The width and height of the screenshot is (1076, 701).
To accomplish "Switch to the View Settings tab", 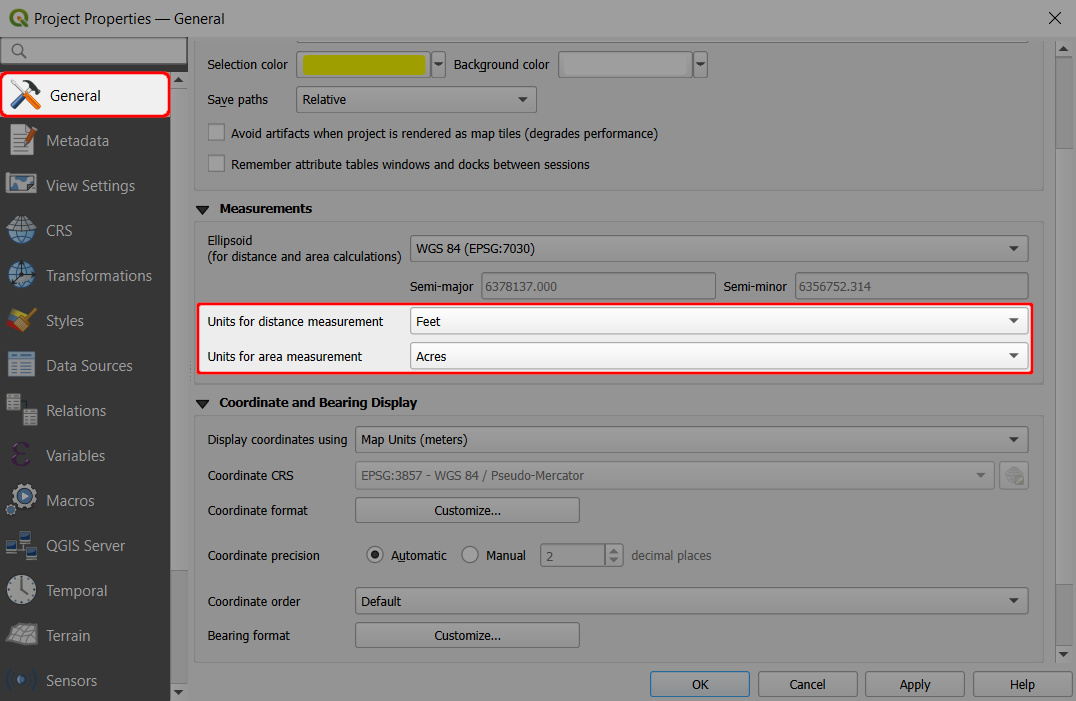I will (85, 185).
